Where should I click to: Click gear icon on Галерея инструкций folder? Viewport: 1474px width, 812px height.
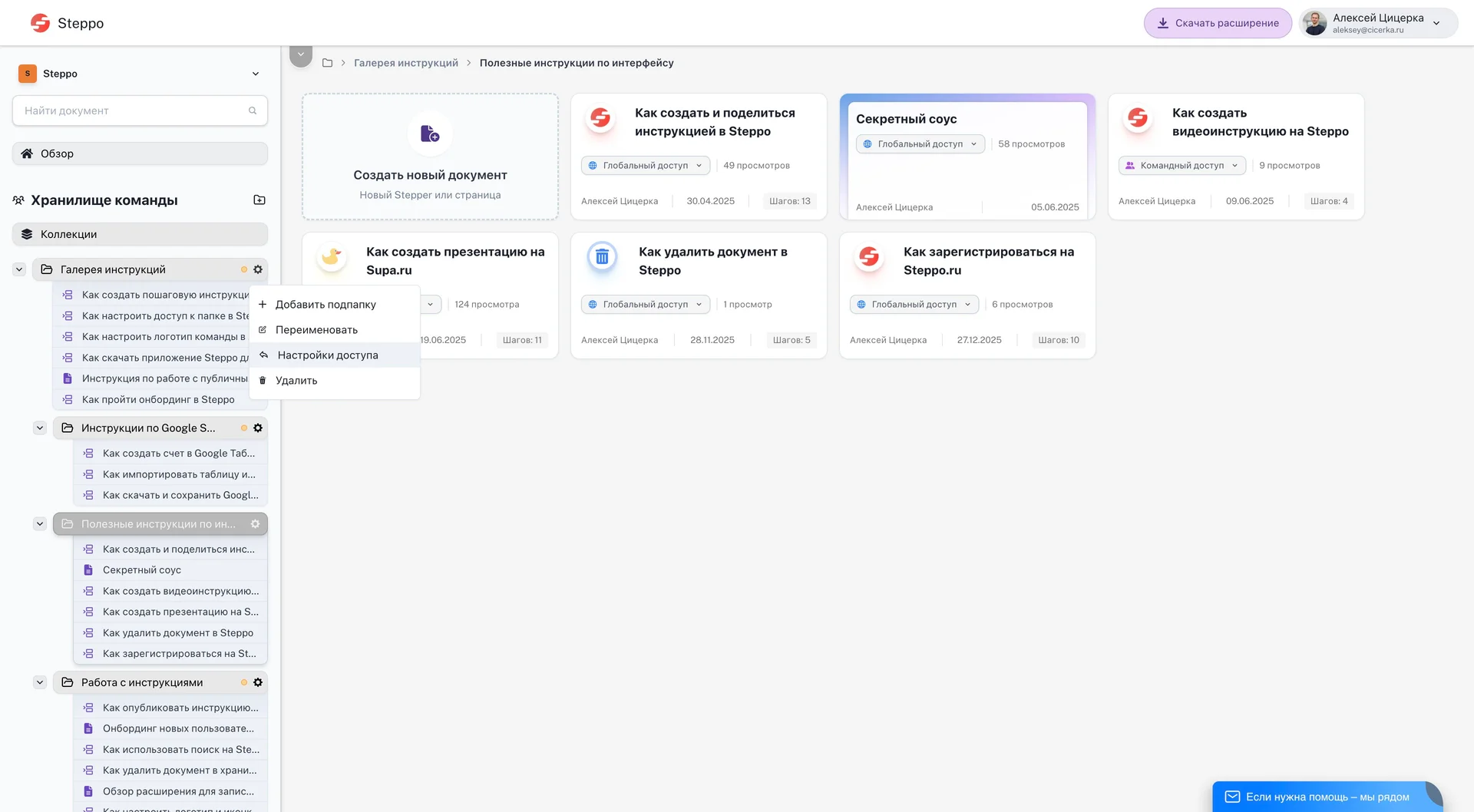pyautogui.click(x=258, y=269)
